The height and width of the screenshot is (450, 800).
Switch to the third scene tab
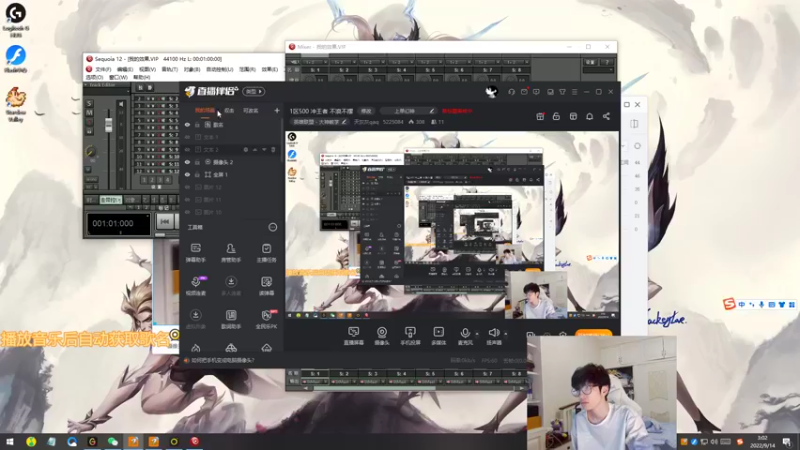coord(251,110)
